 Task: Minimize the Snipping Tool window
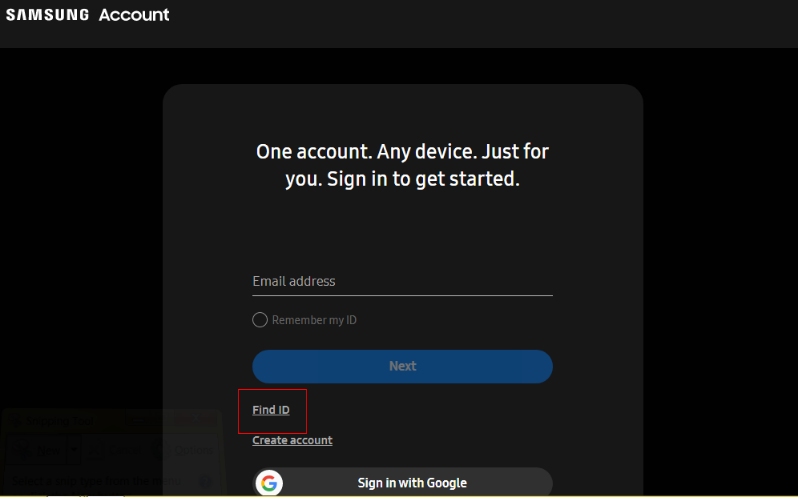coord(138,420)
